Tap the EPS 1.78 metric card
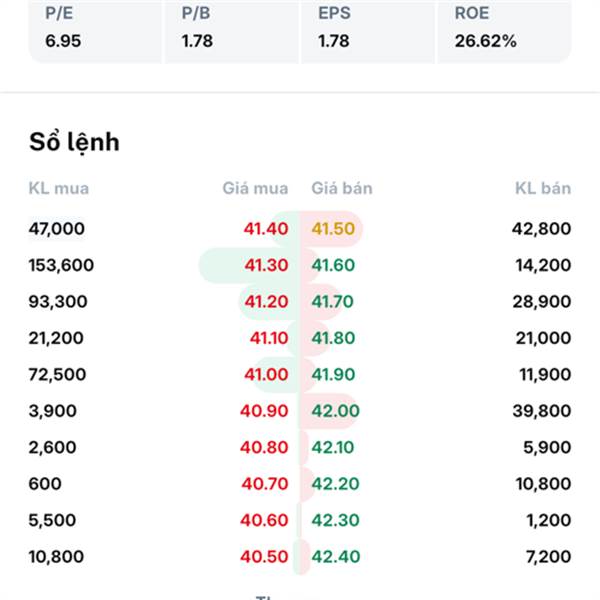Image resolution: width=600 pixels, height=600 pixels. coord(367,29)
